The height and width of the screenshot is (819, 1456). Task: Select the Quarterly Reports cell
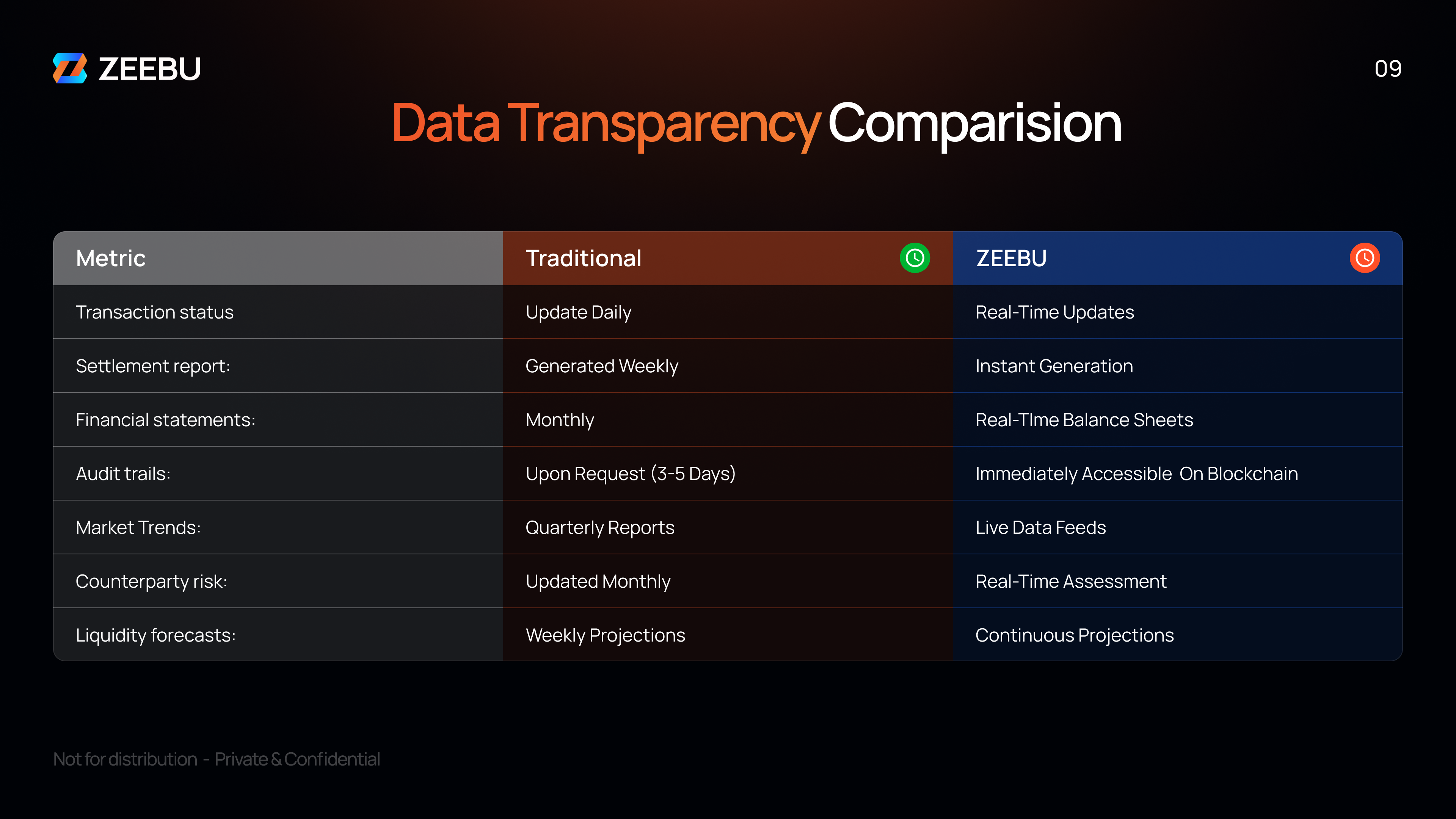click(x=600, y=527)
